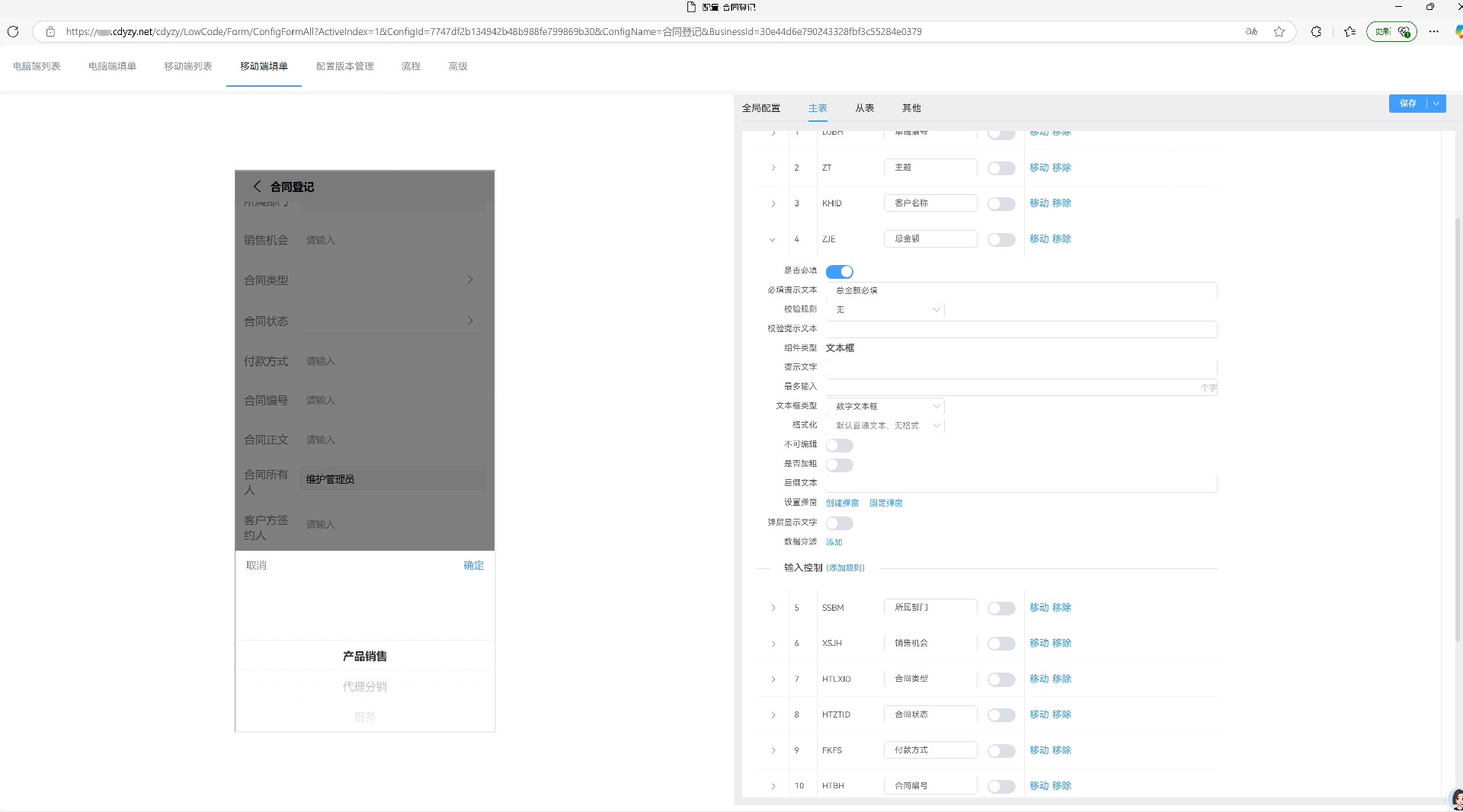
Task: Expand the SSBM field row
Action: point(773,609)
